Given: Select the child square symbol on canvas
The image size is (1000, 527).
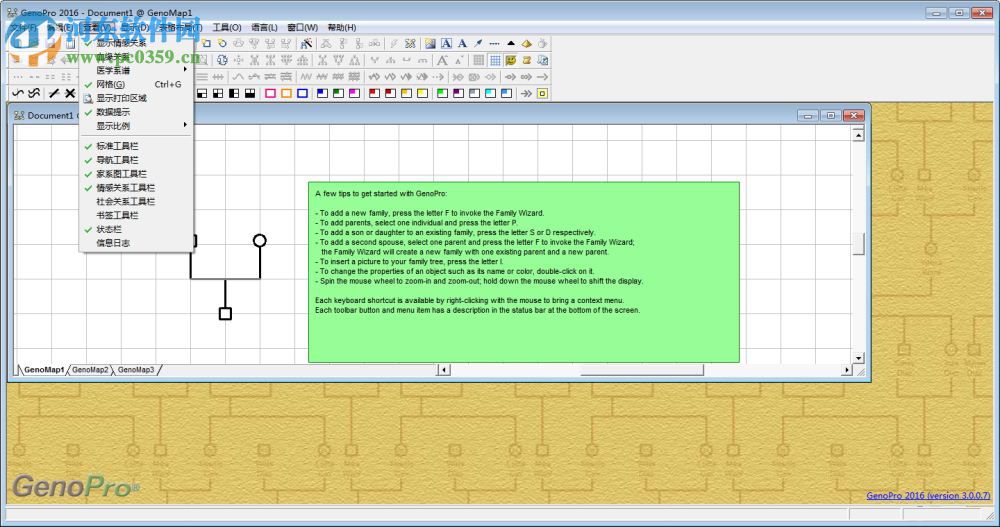Looking at the screenshot, I should pyautogui.click(x=225, y=314).
